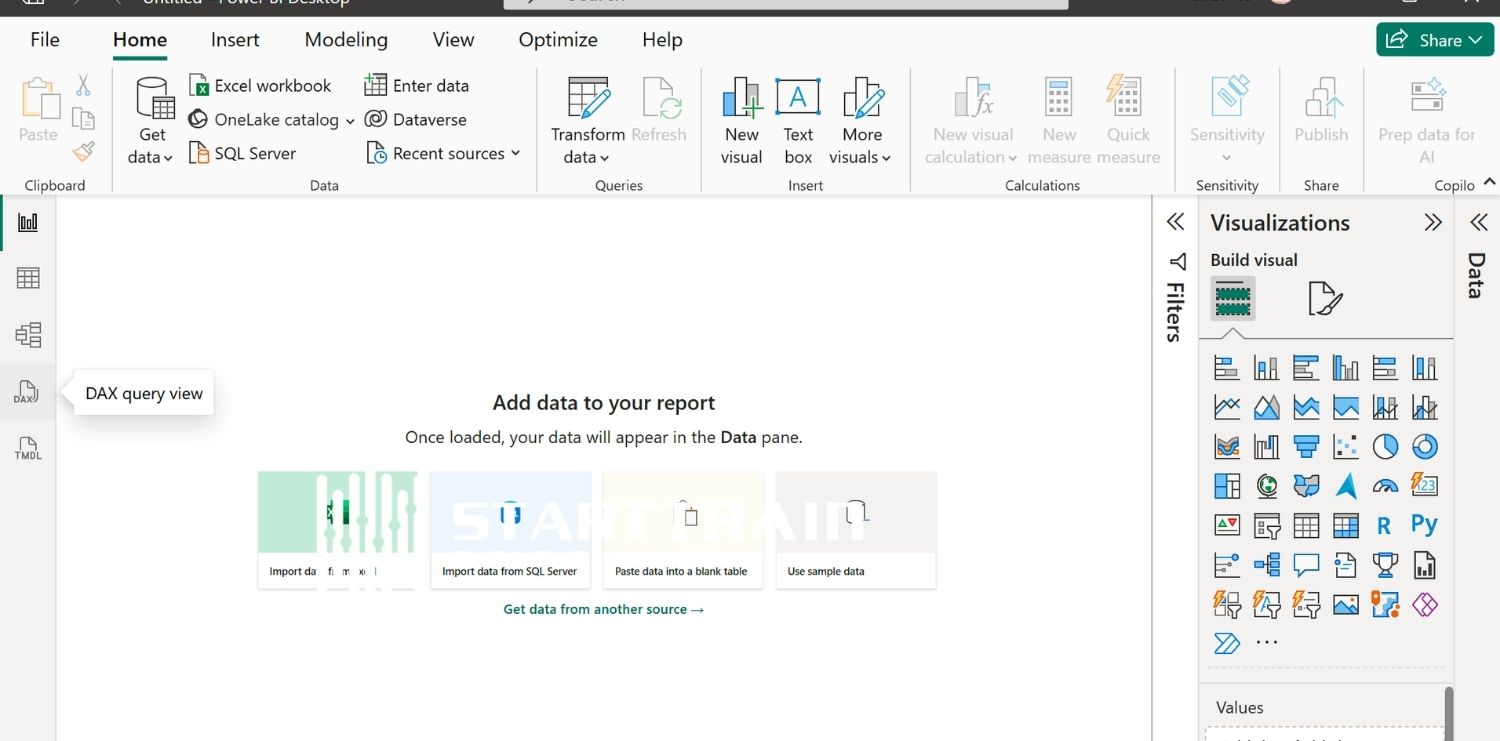Click the Format visual pane icon
This screenshot has width=1500, height=741.
(x=1324, y=298)
